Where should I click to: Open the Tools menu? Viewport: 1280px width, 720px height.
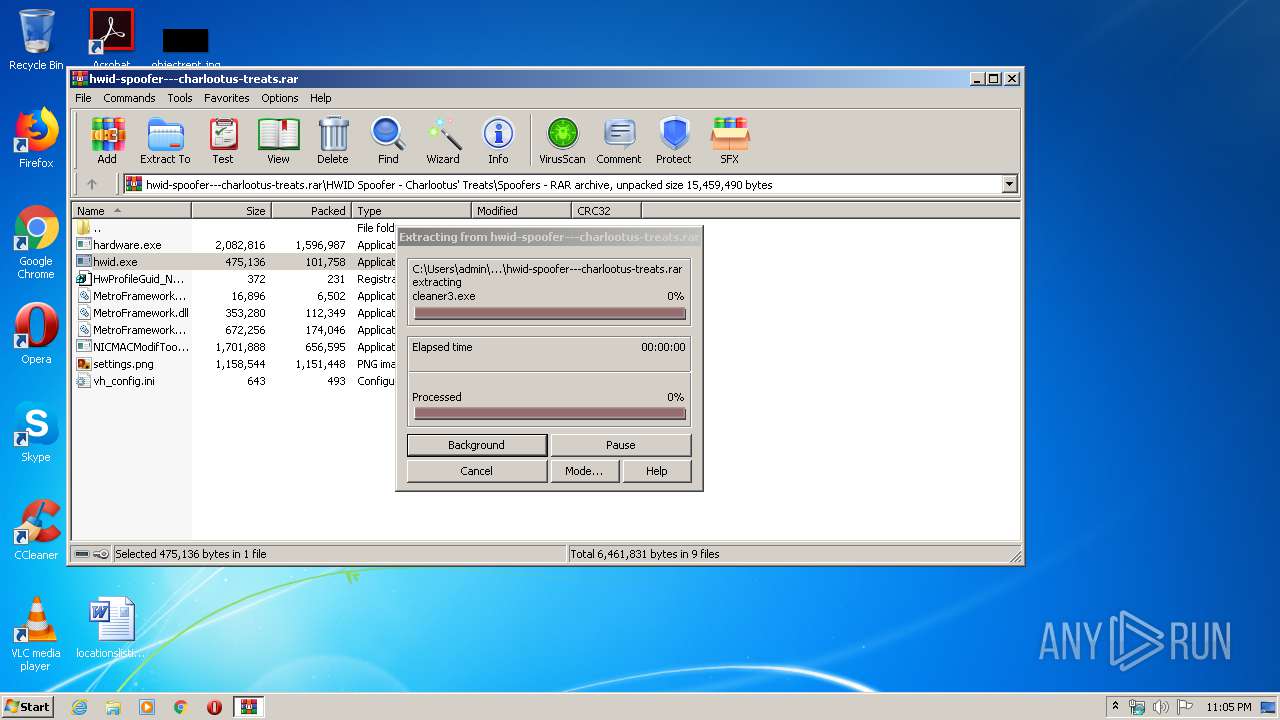click(x=180, y=98)
